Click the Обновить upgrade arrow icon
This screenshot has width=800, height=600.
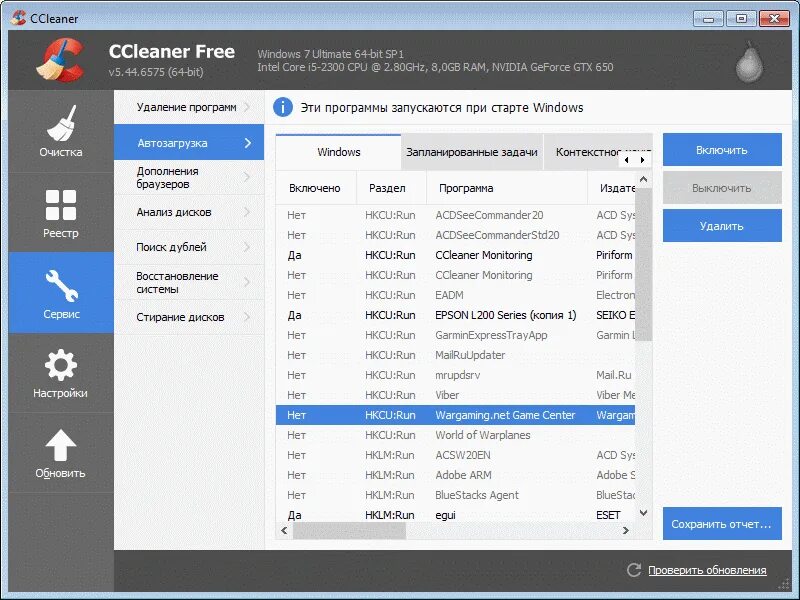(x=61, y=445)
